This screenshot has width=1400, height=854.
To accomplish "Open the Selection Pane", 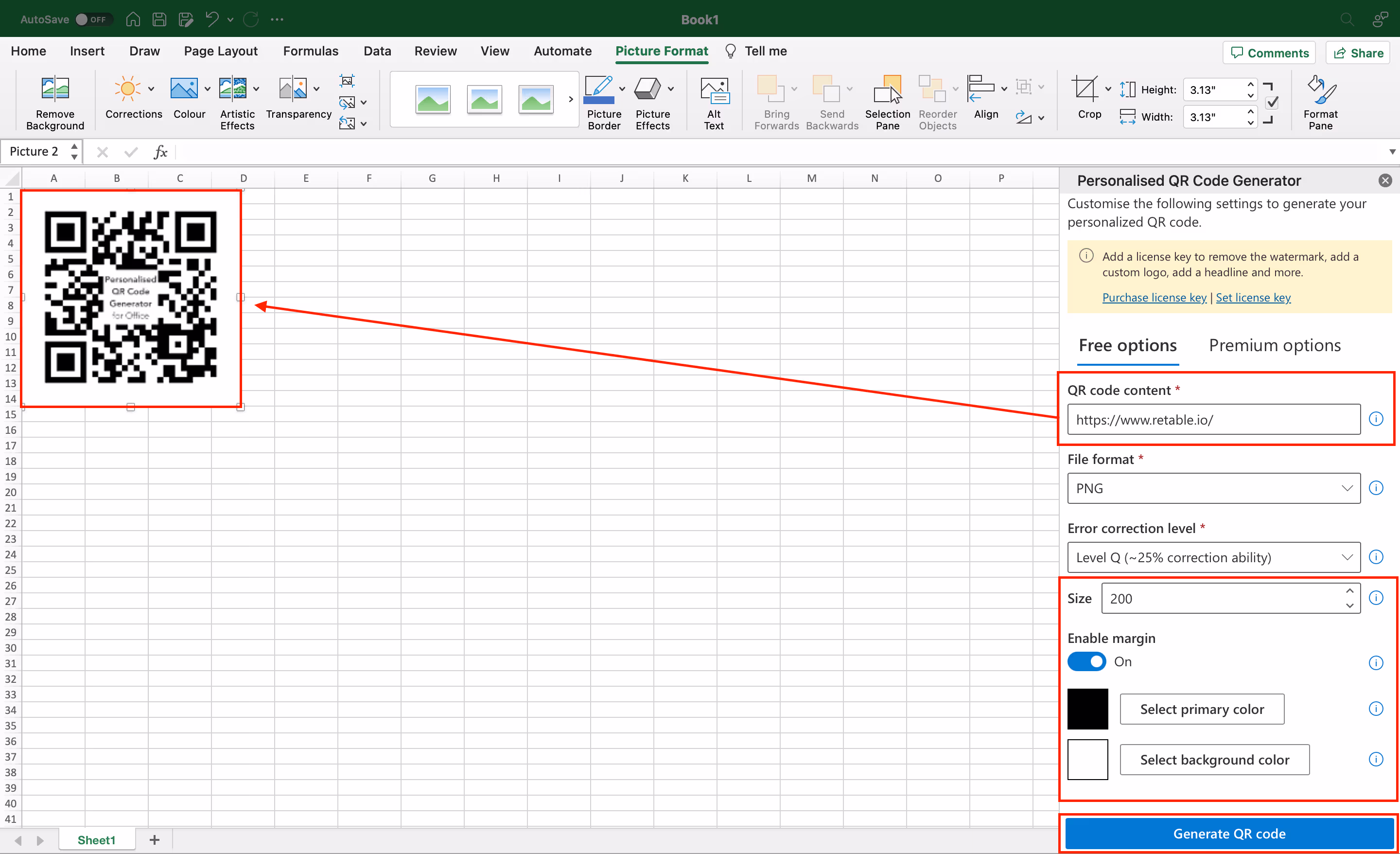I will point(888,104).
